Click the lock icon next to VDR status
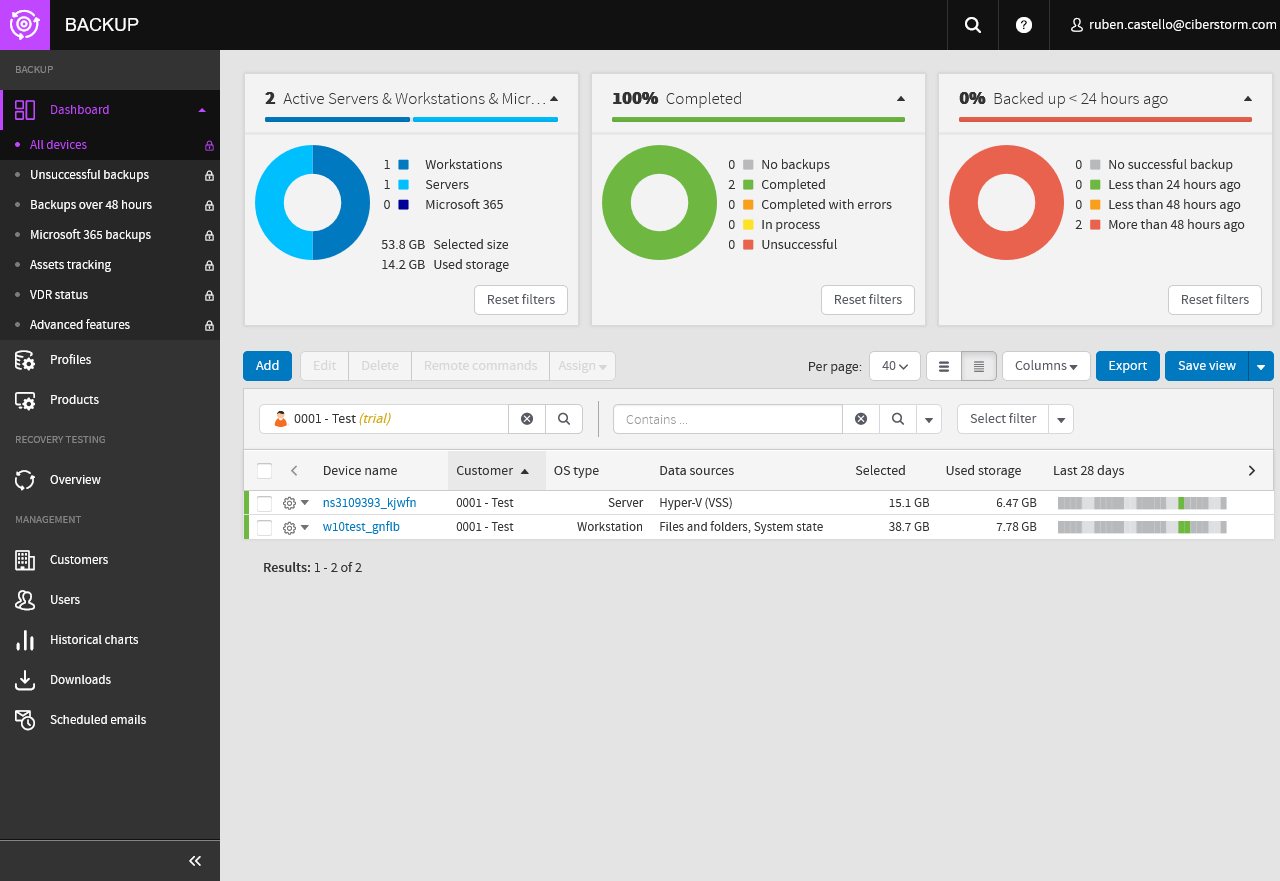Screen dimensions: 1280x881 click(209, 295)
